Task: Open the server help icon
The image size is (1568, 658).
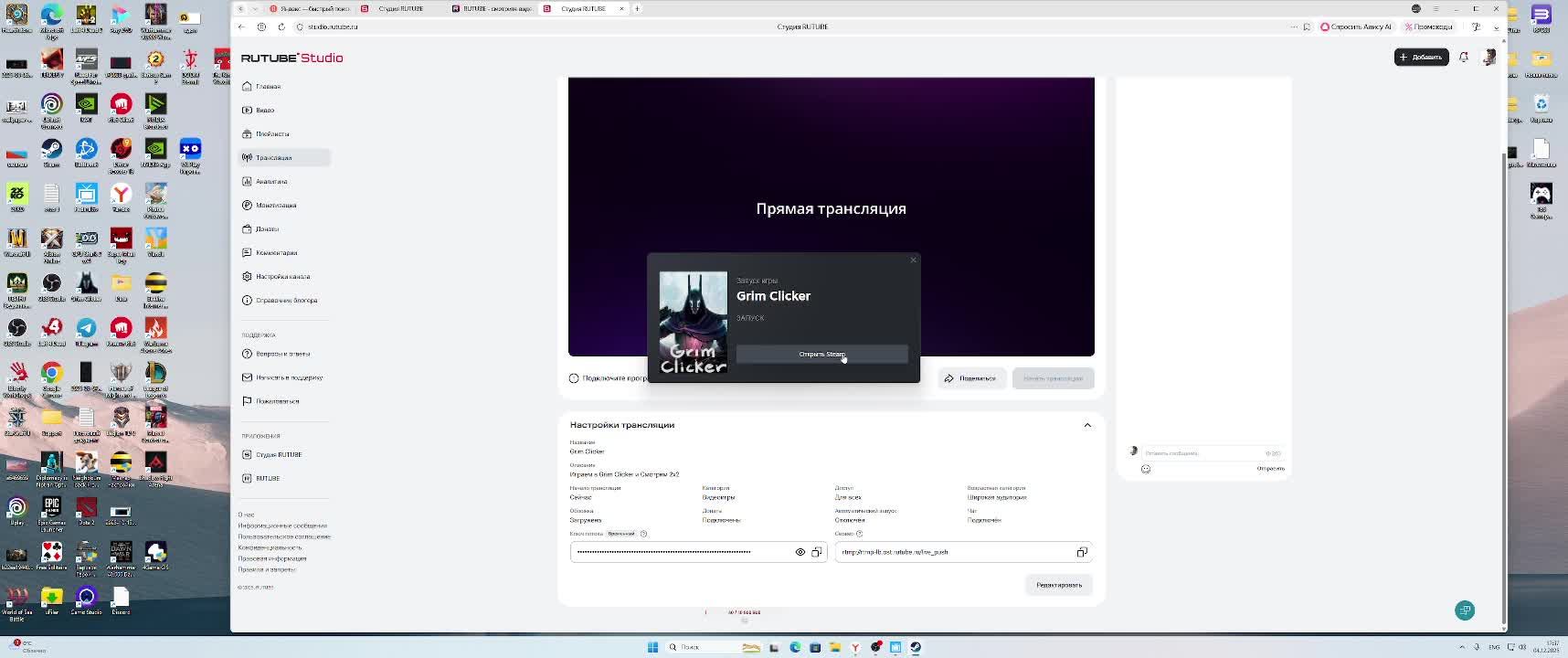Action: pyautogui.click(x=859, y=534)
